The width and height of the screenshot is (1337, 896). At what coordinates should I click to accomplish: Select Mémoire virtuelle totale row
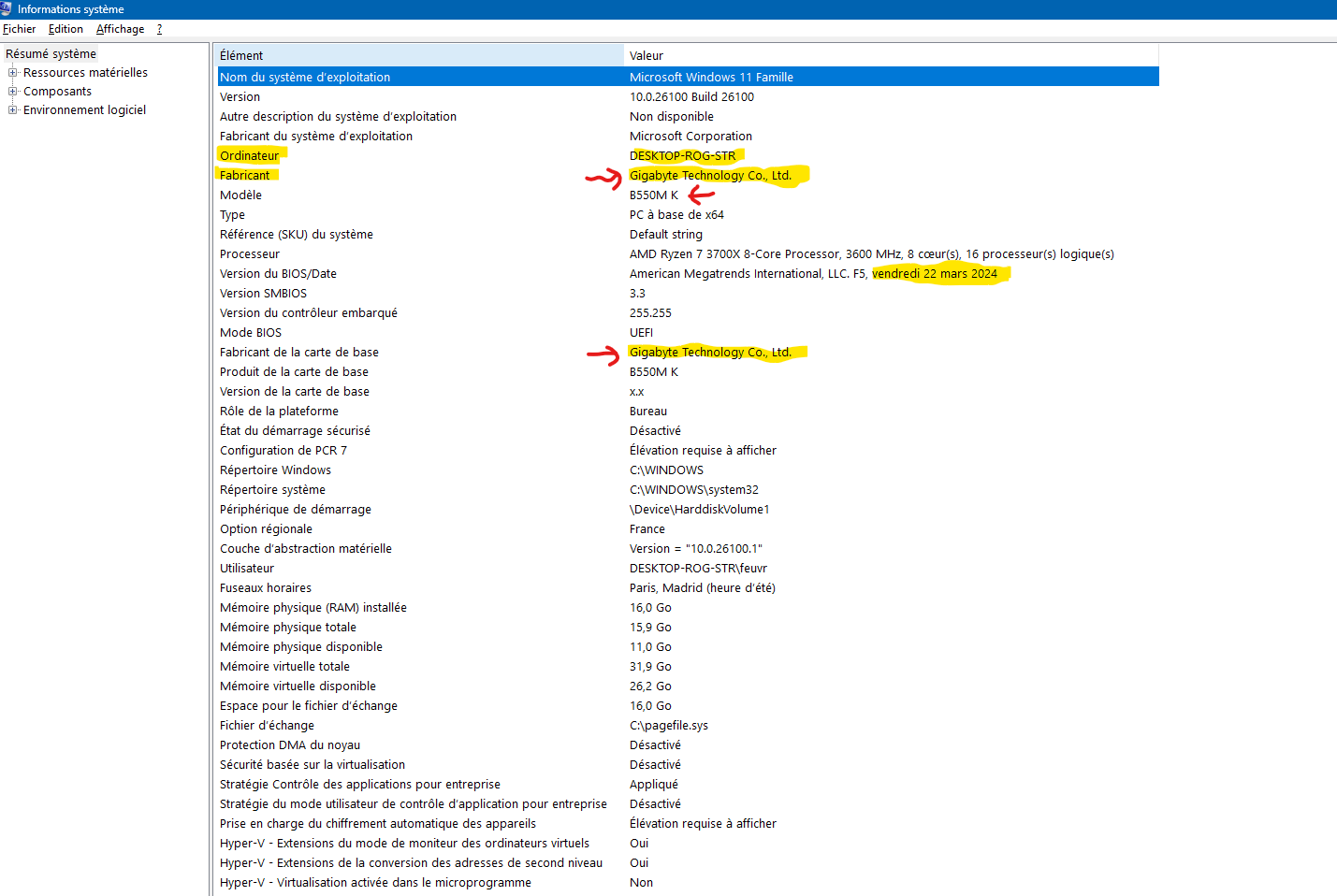tap(284, 667)
